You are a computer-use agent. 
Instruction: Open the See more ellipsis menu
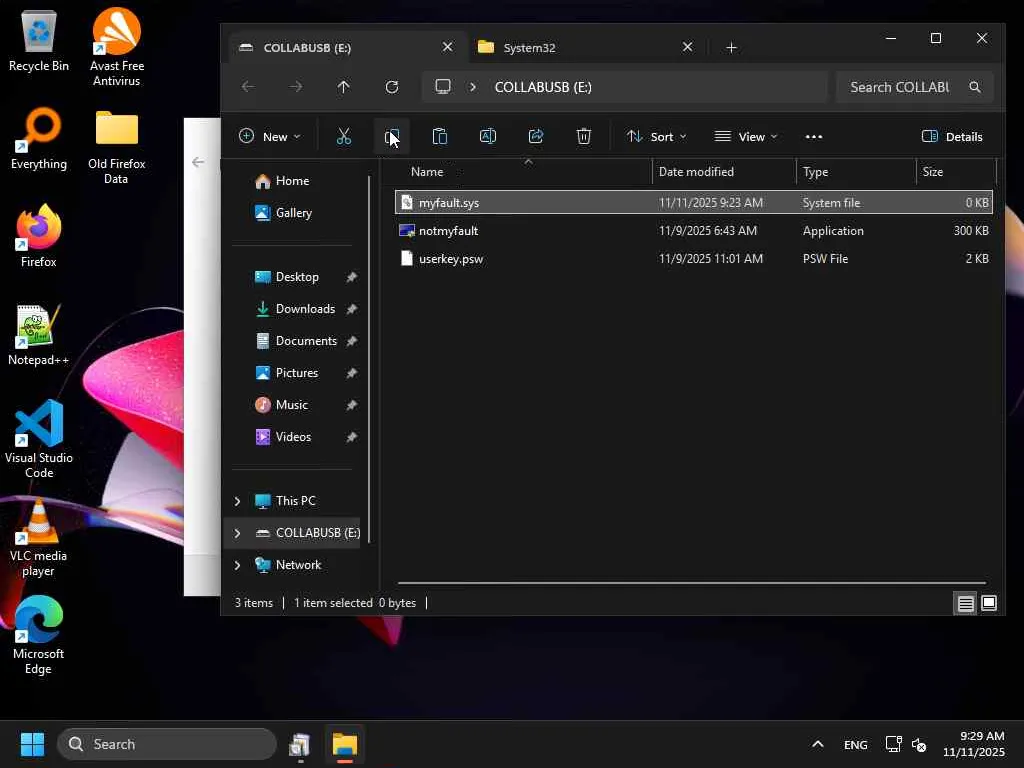click(x=814, y=137)
